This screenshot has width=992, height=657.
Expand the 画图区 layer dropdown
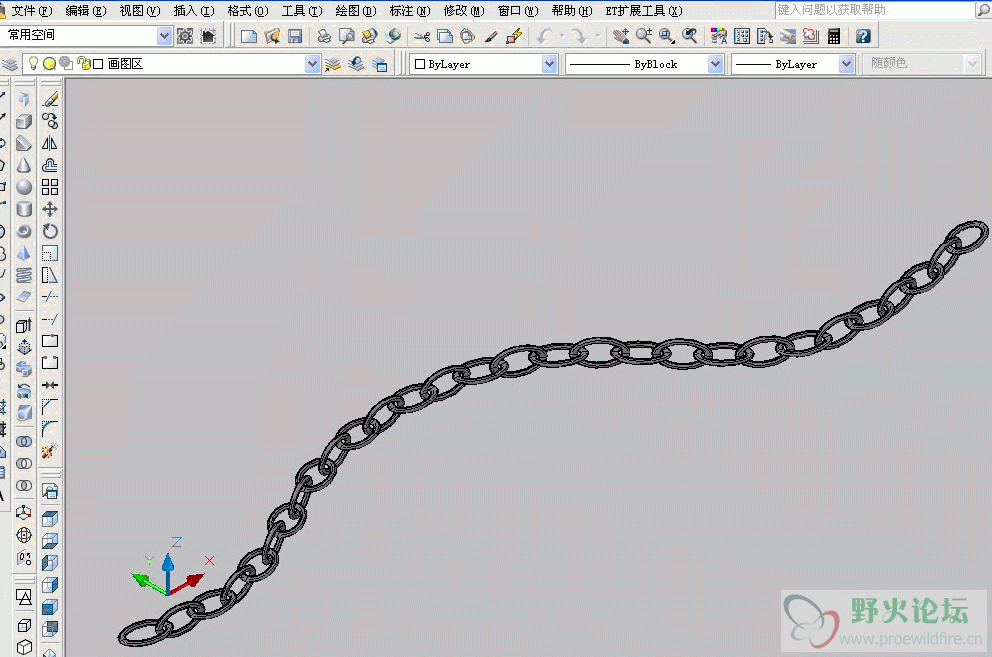pyautogui.click(x=312, y=64)
